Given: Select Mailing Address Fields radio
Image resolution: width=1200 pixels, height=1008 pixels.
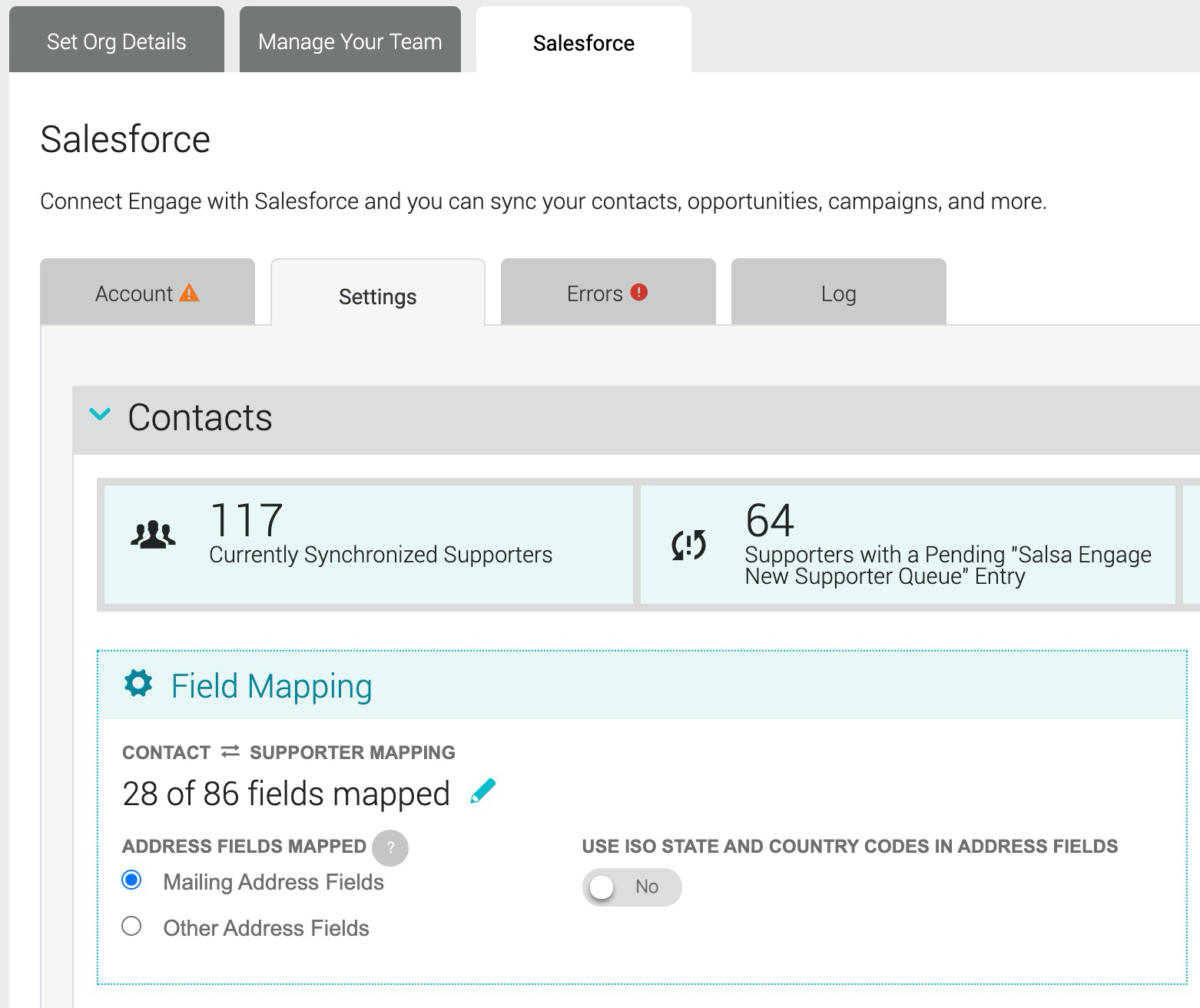Looking at the screenshot, I should pyautogui.click(x=132, y=880).
